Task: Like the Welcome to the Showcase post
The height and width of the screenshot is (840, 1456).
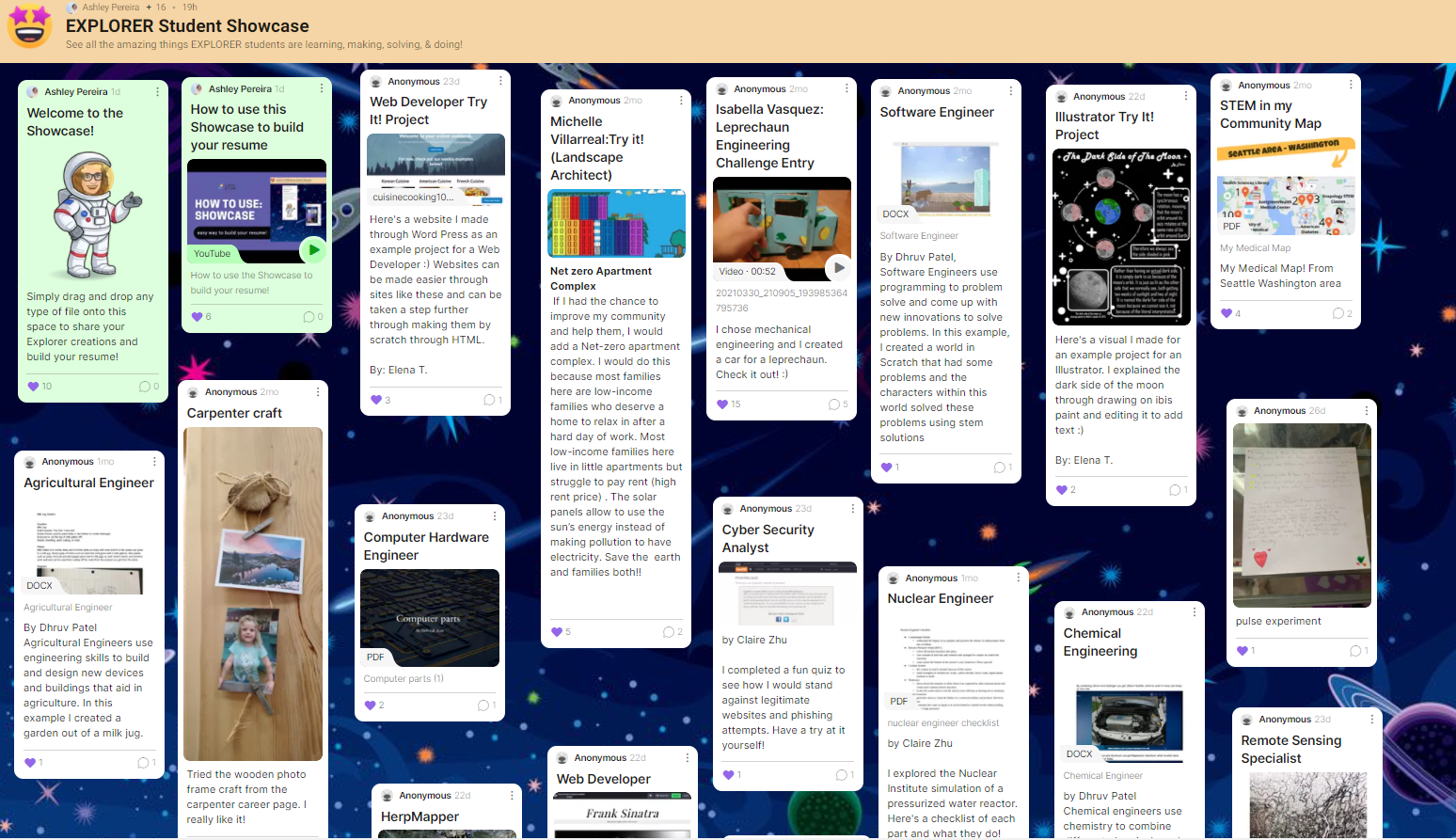Action: click(31, 386)
